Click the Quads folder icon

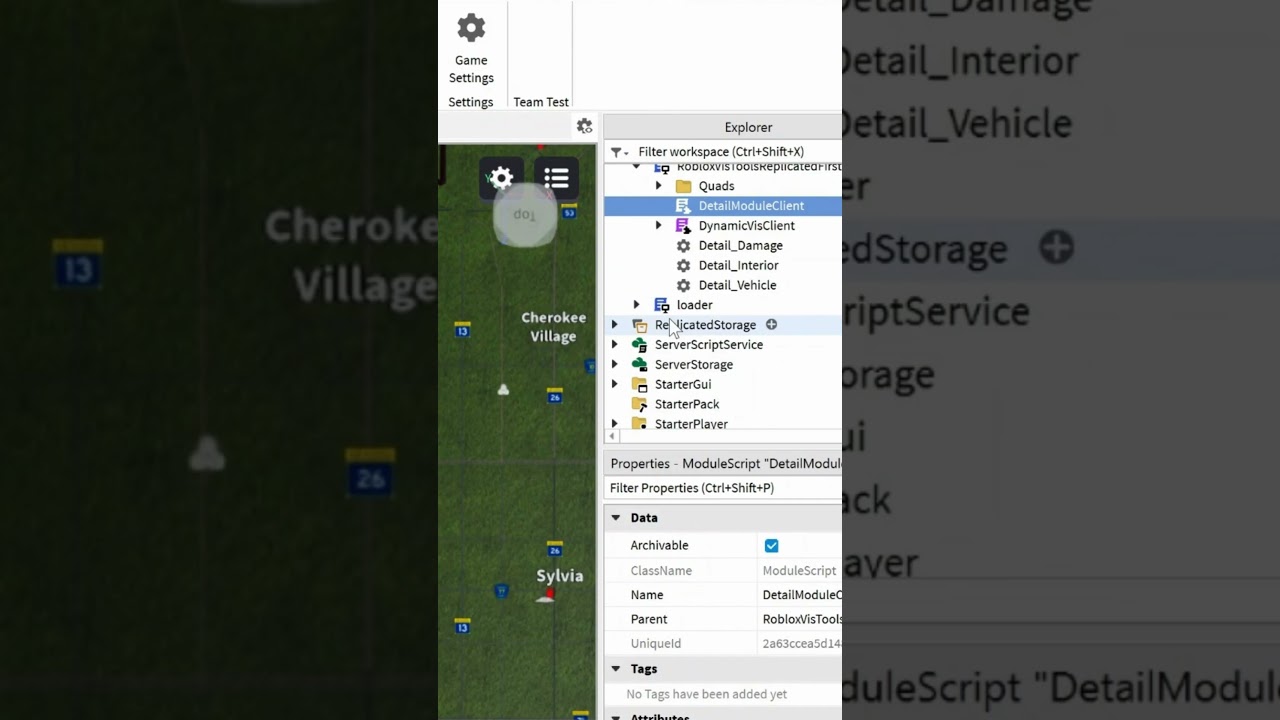pyautogui.click(x=684, y=186)
